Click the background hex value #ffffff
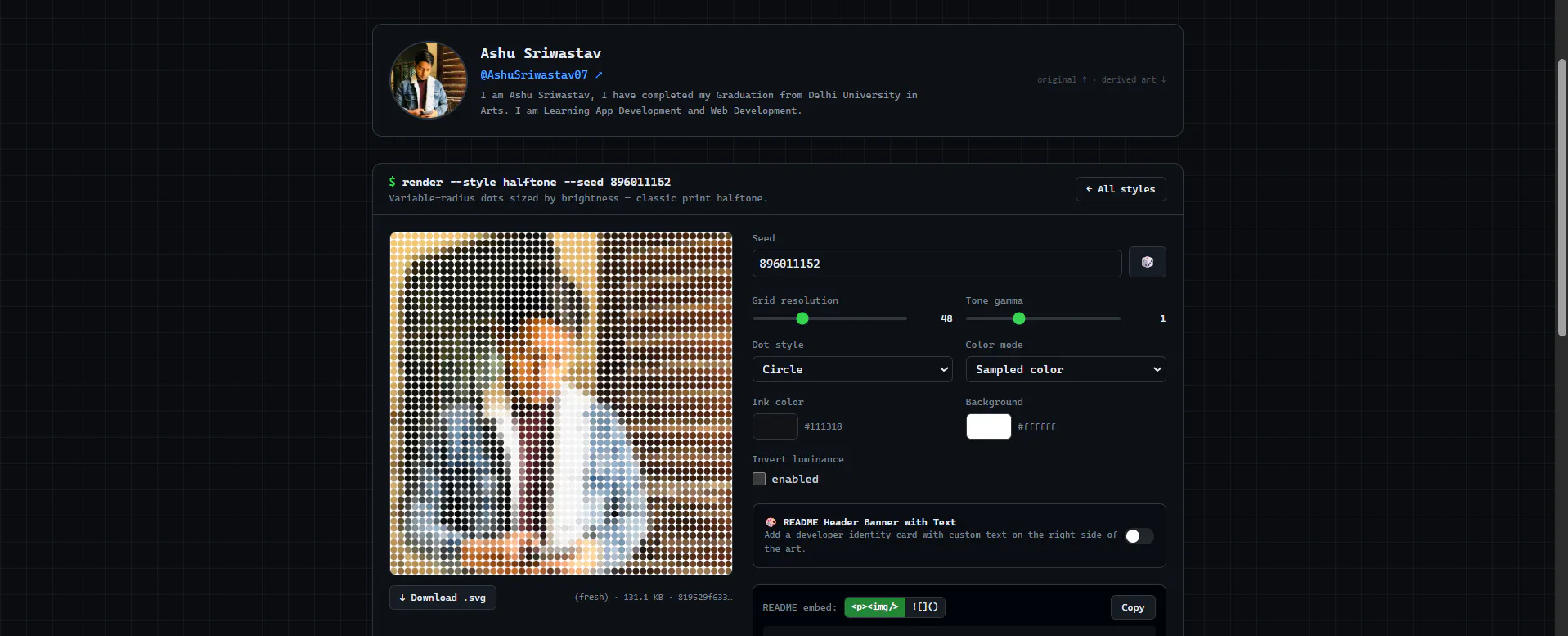The height and width of the screenshot is (636, 1568). [1036, 426]
